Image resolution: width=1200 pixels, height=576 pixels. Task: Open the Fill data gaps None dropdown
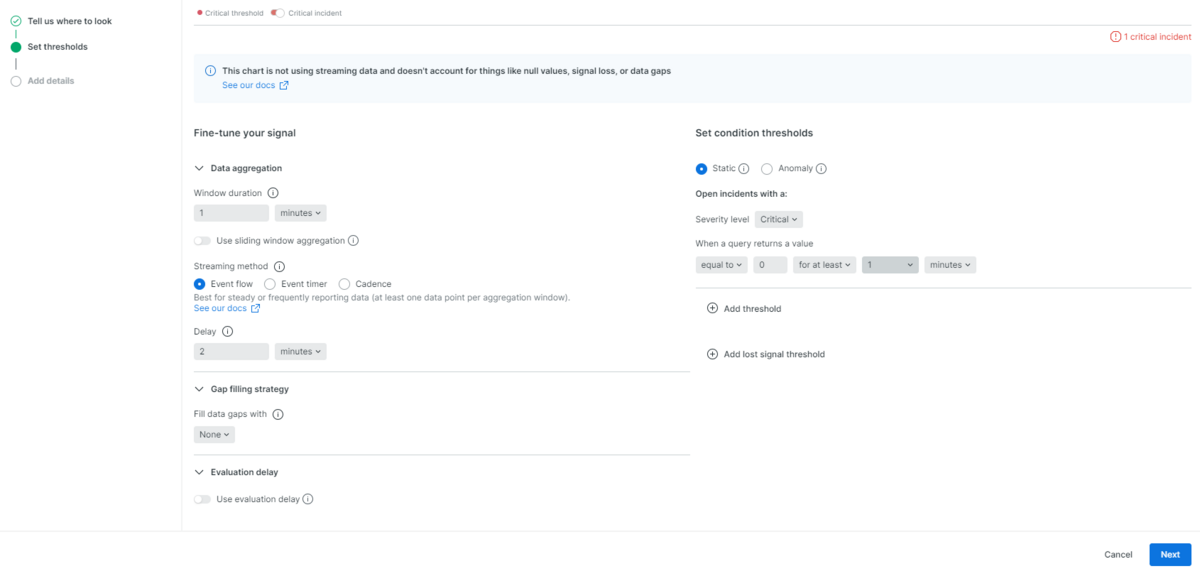[214, 435]
